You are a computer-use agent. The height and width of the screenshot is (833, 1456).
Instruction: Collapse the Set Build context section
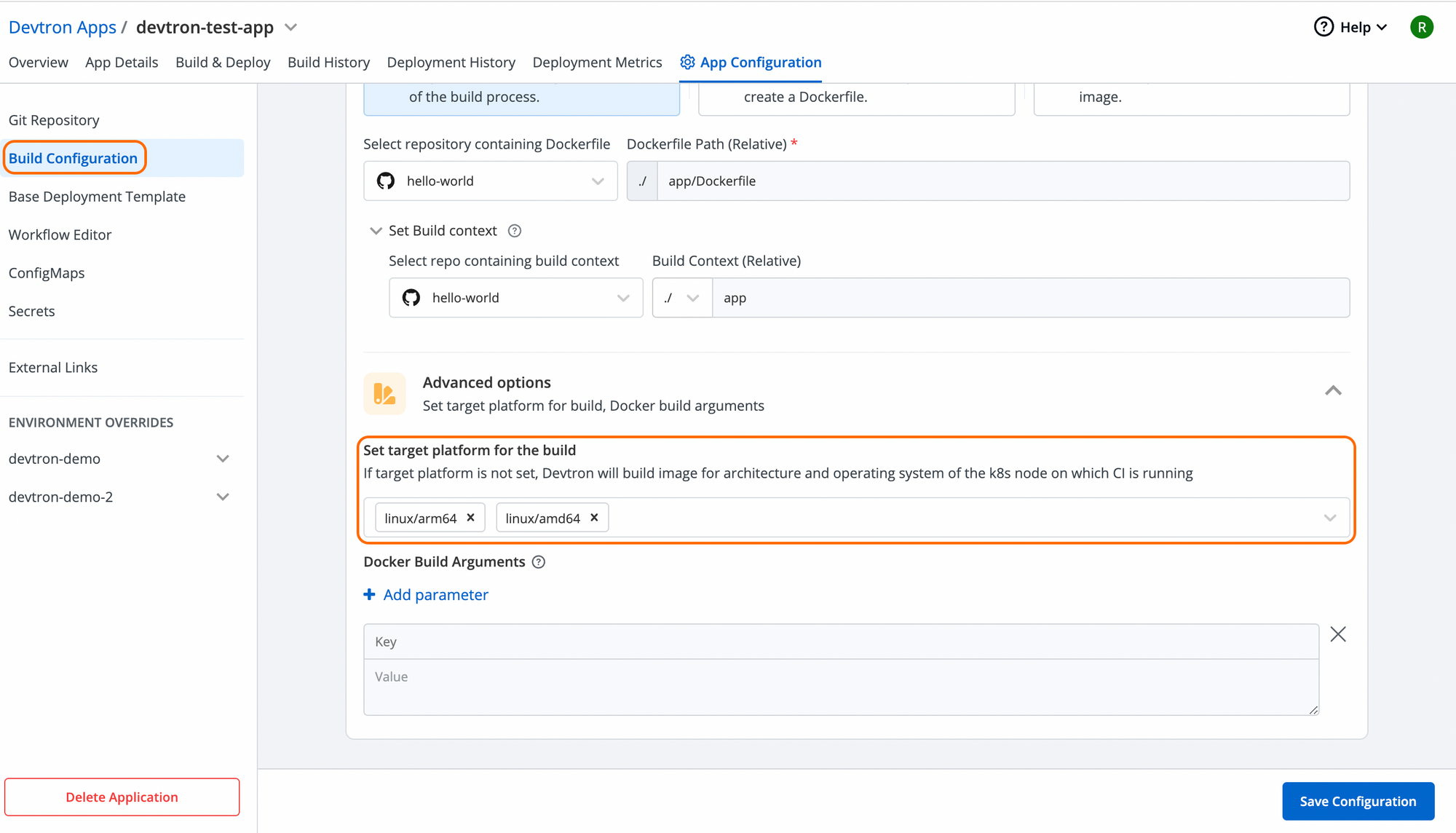(374, 230)
